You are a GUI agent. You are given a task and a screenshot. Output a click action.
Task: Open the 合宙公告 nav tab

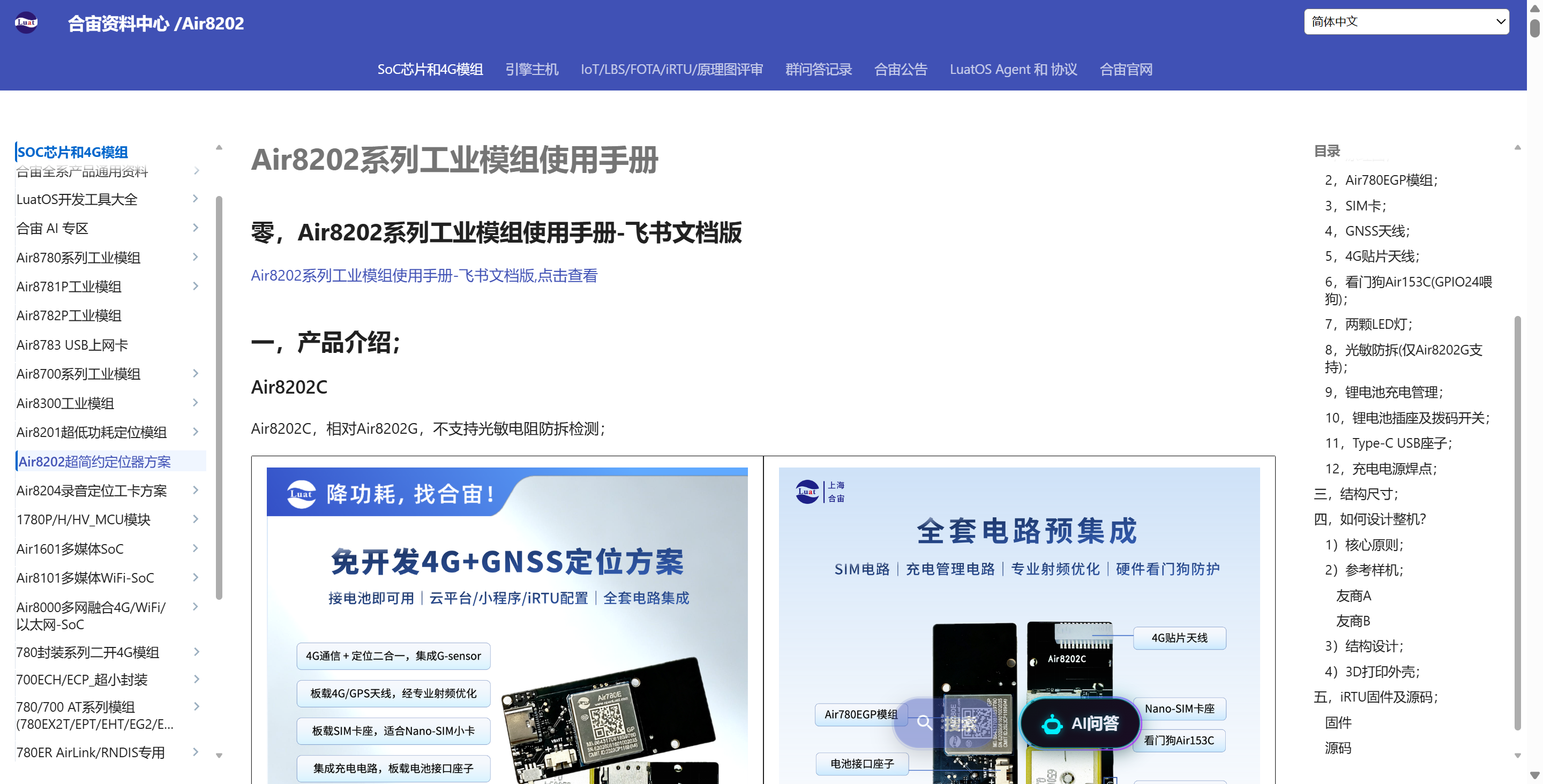pos(900,70)
